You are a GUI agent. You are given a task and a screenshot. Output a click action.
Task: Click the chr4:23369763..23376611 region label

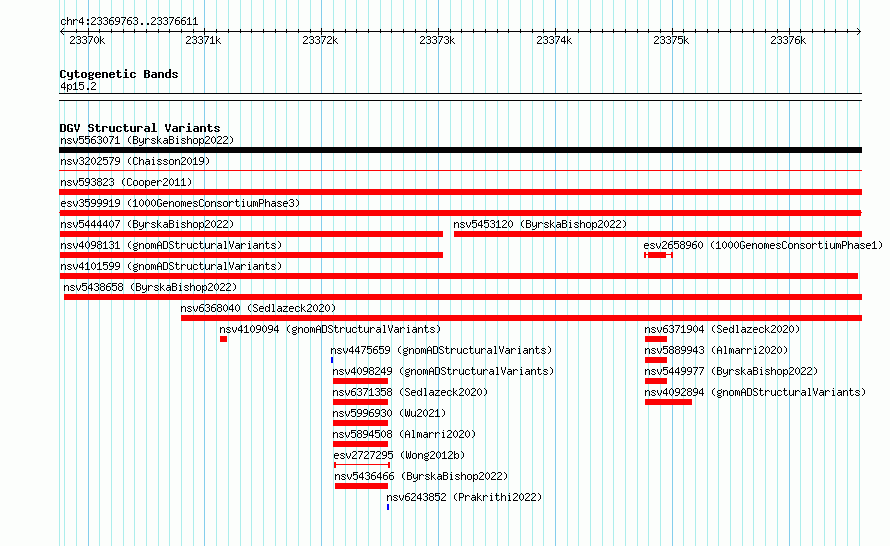[129, 22]
